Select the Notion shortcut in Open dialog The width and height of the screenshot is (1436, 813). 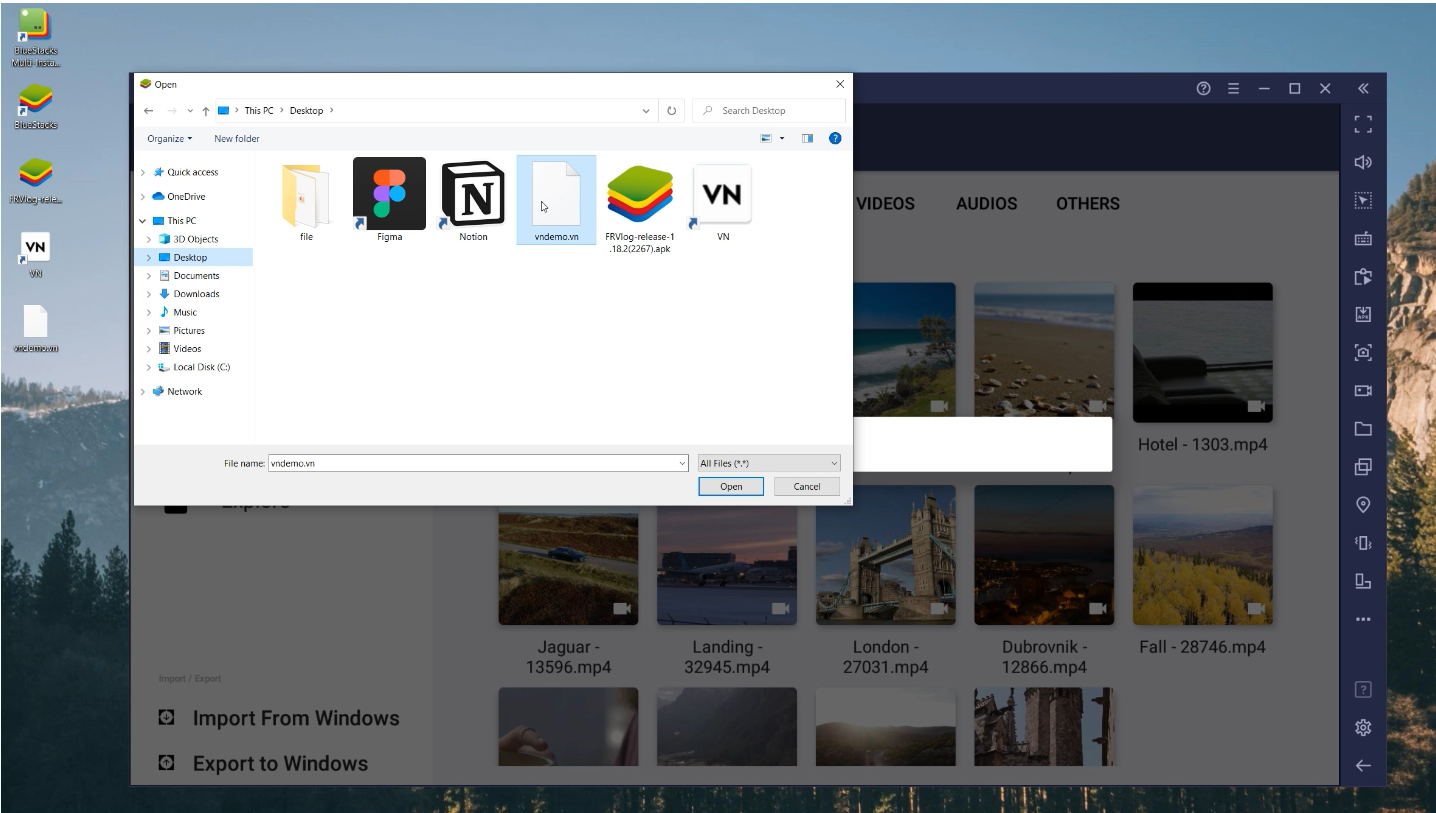(473, 200)
